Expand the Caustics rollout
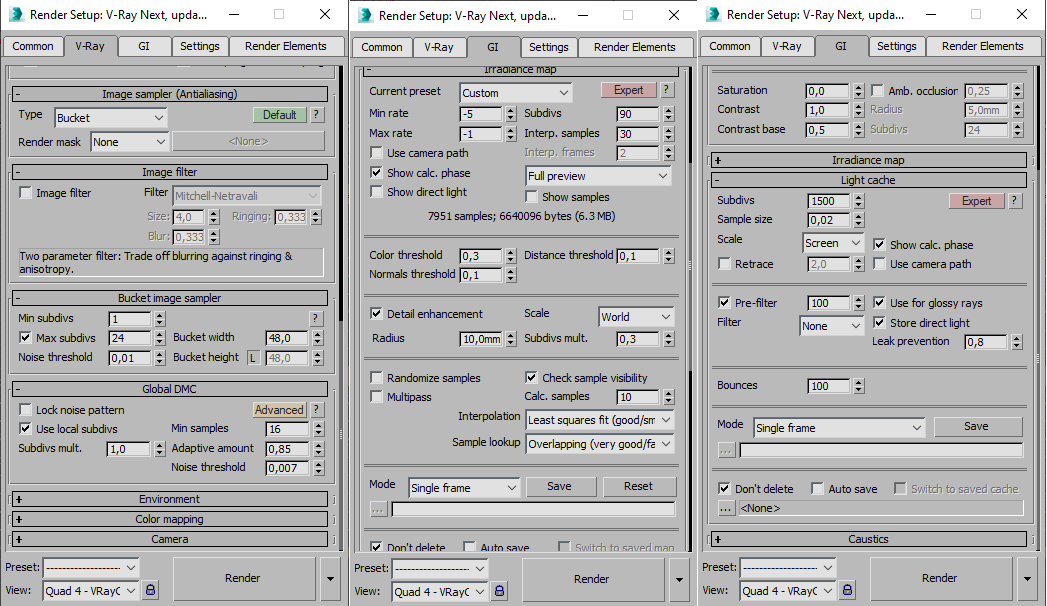Viewport: 1047px width, 606px height. [x=869, y=539]
